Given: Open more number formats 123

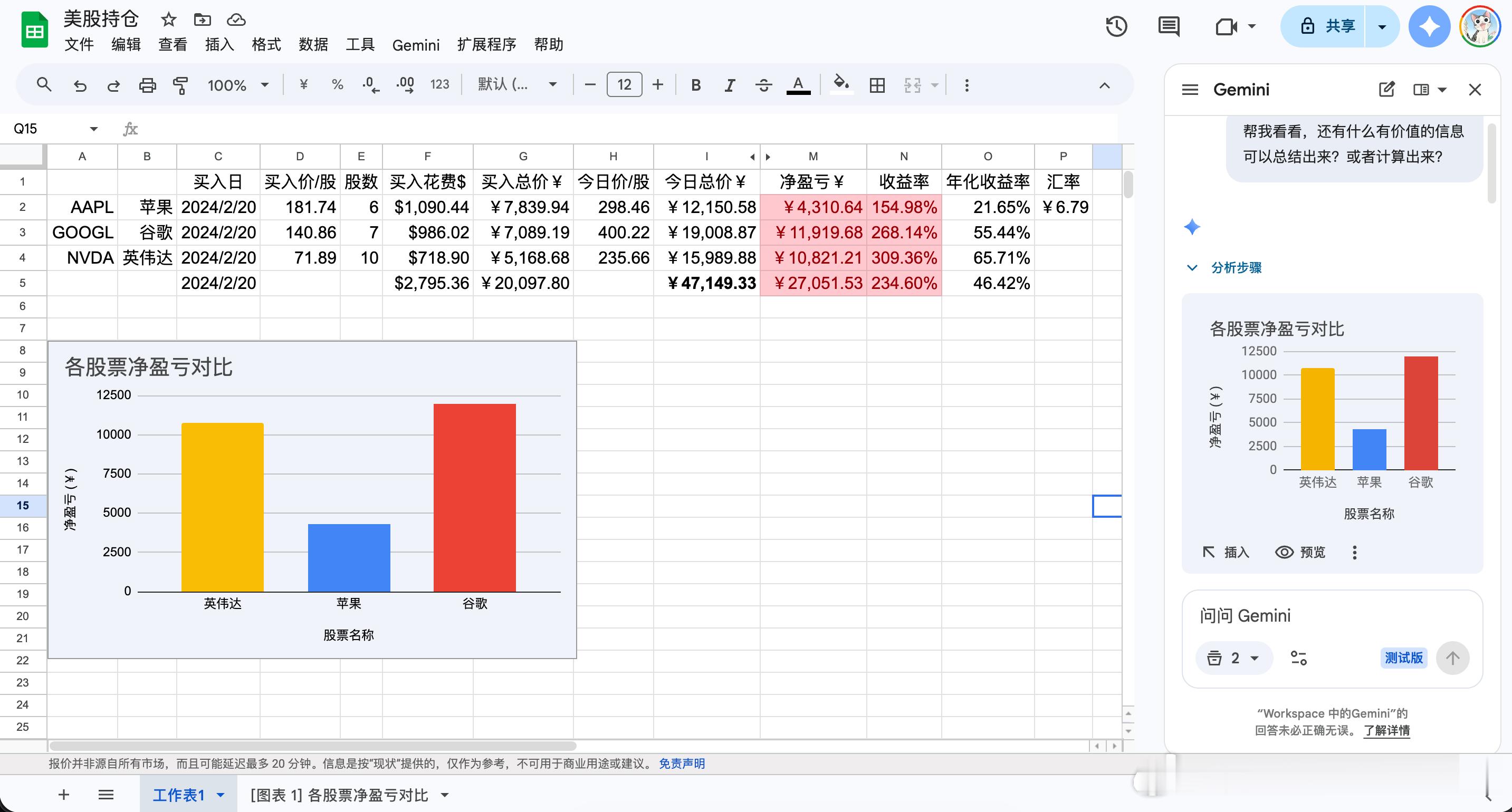Looking at the screenshot, I should click(x=439, y=85).
